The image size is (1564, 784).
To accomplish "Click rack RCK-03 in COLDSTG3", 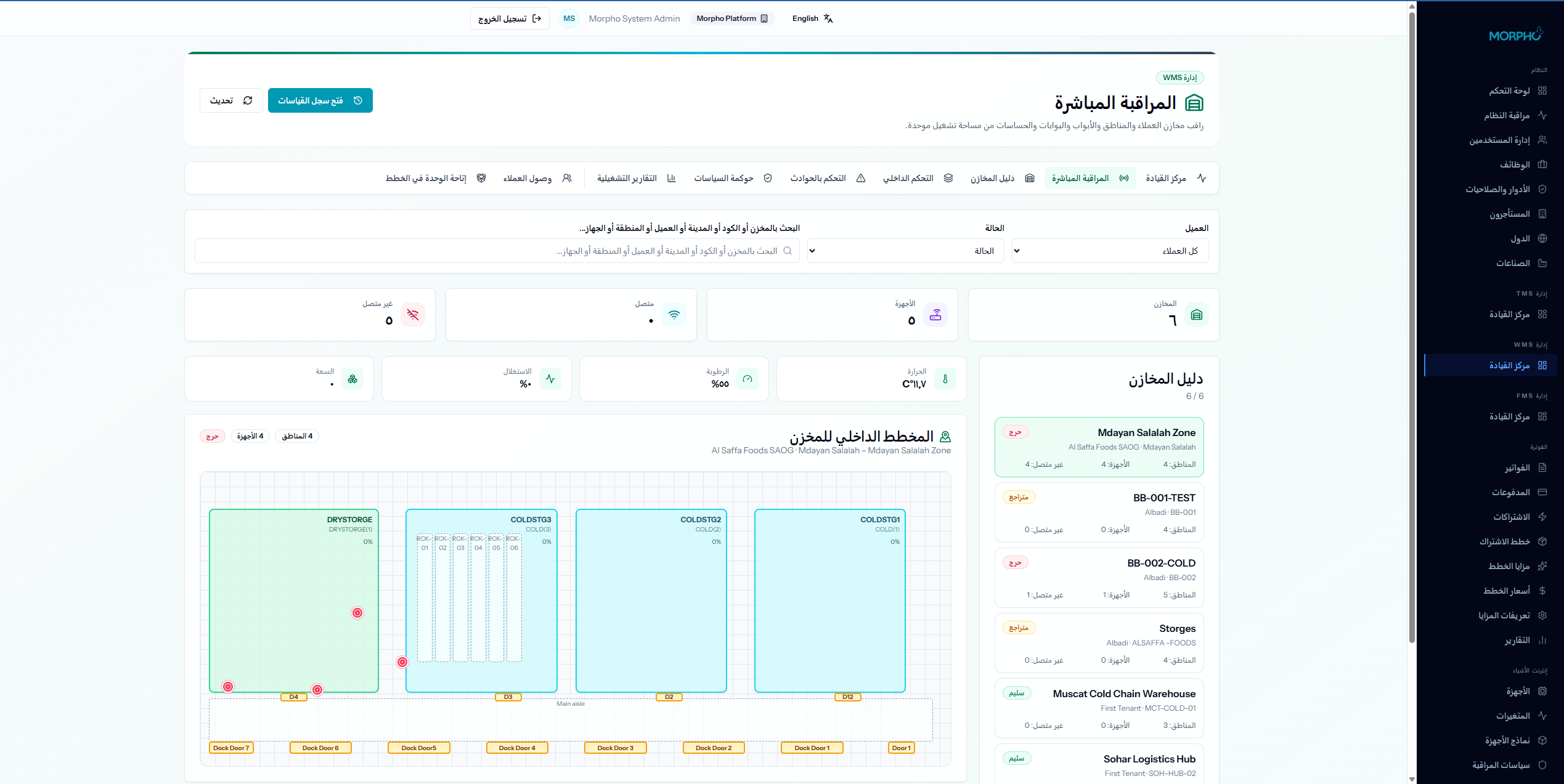I will (x=460, y=598).
